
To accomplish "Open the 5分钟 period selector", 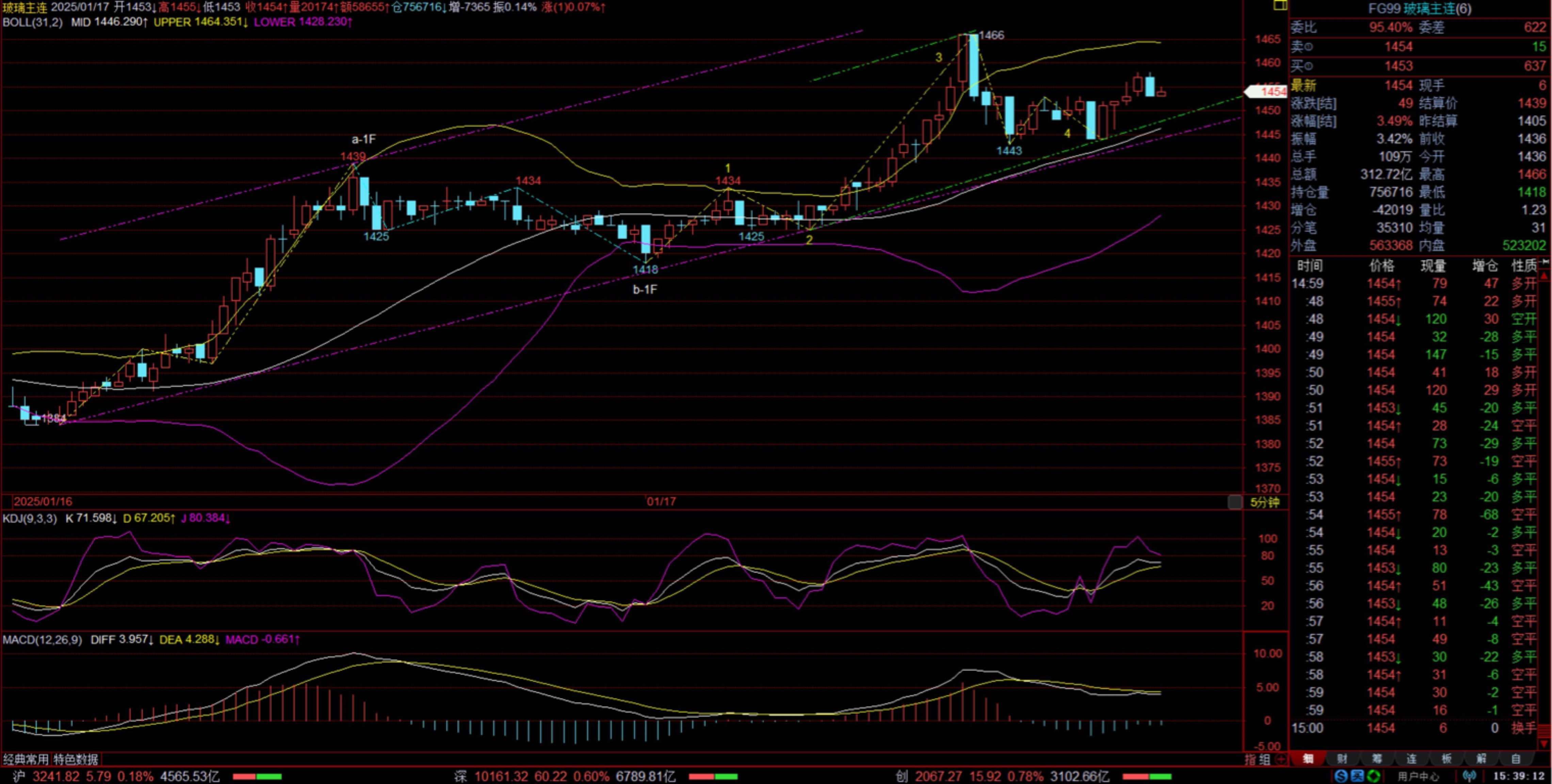I will tap(1265, 502).
